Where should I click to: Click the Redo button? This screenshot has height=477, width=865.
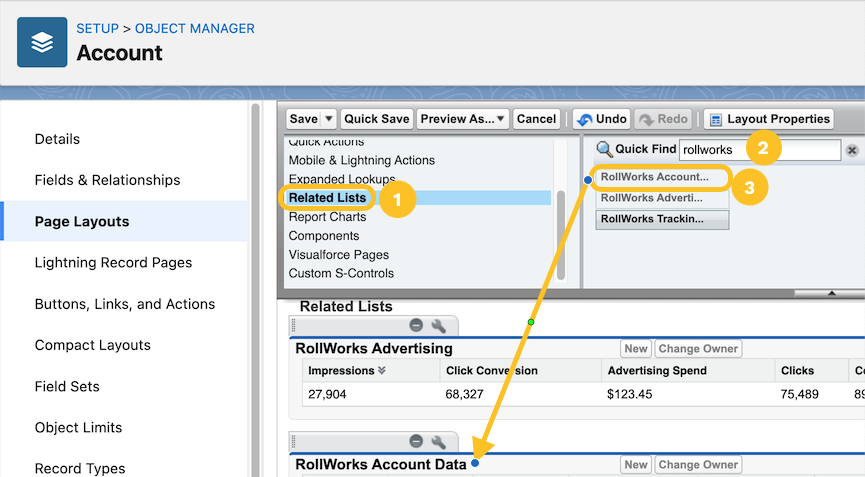pyautogui.click(x=664, y=119)
